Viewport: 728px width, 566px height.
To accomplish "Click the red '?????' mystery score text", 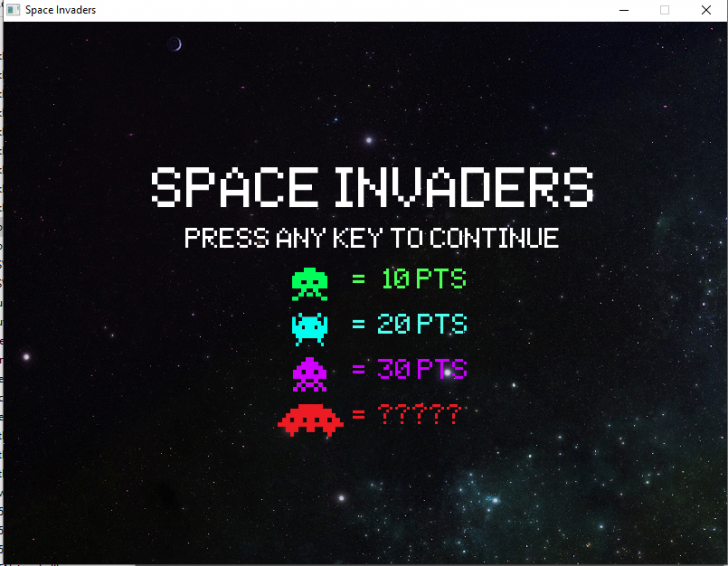I will coord(419,414).
